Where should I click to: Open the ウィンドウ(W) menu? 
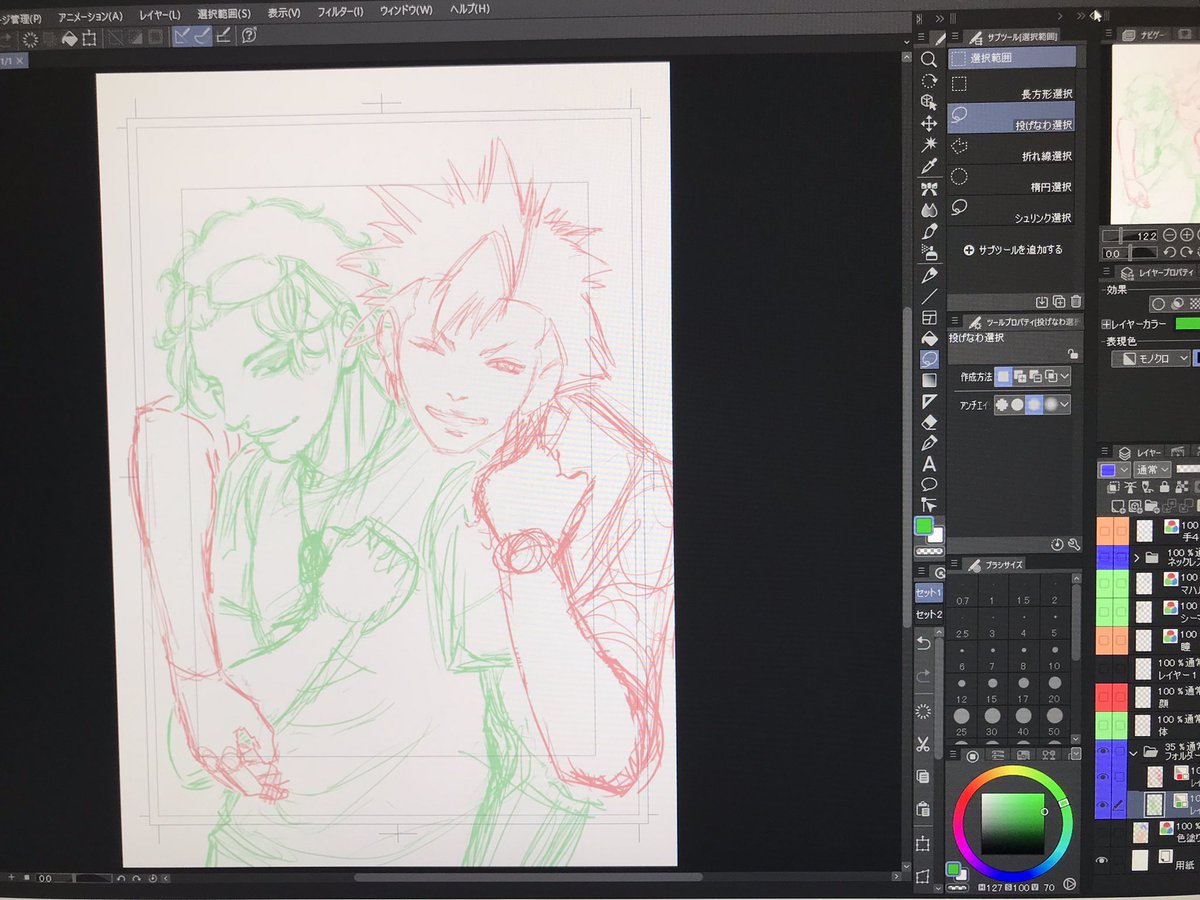point(406,10)
